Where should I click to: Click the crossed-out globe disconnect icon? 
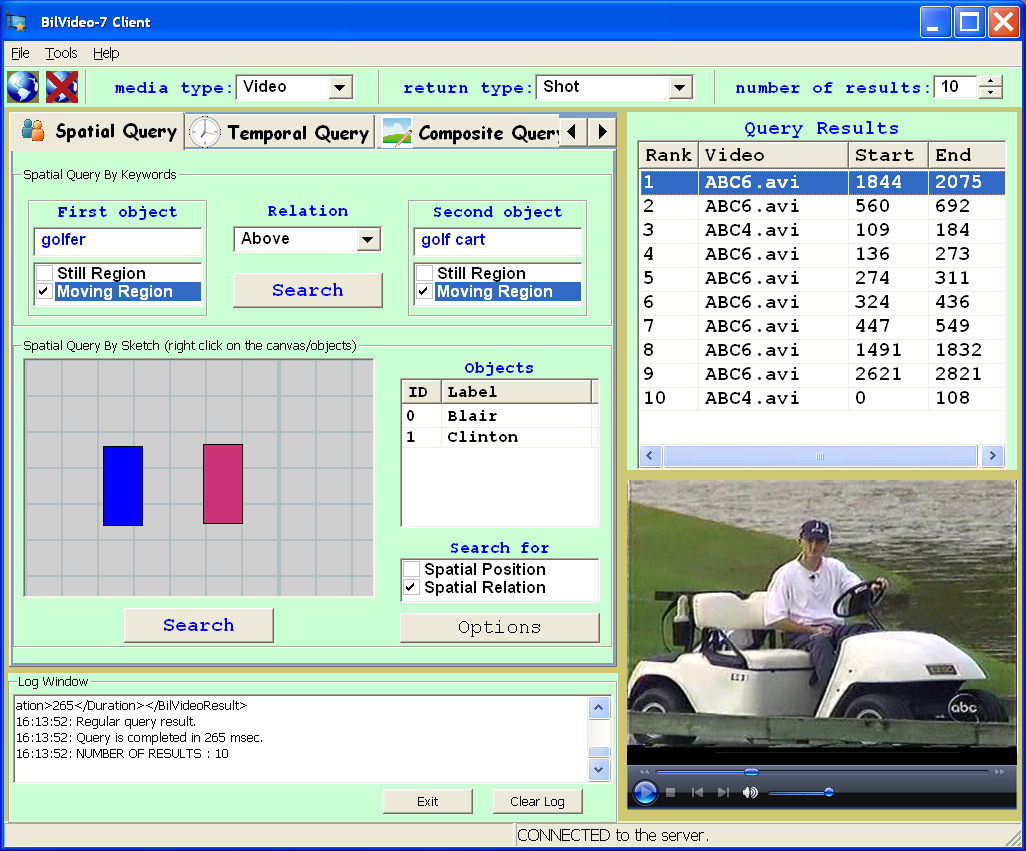(61, 87)
